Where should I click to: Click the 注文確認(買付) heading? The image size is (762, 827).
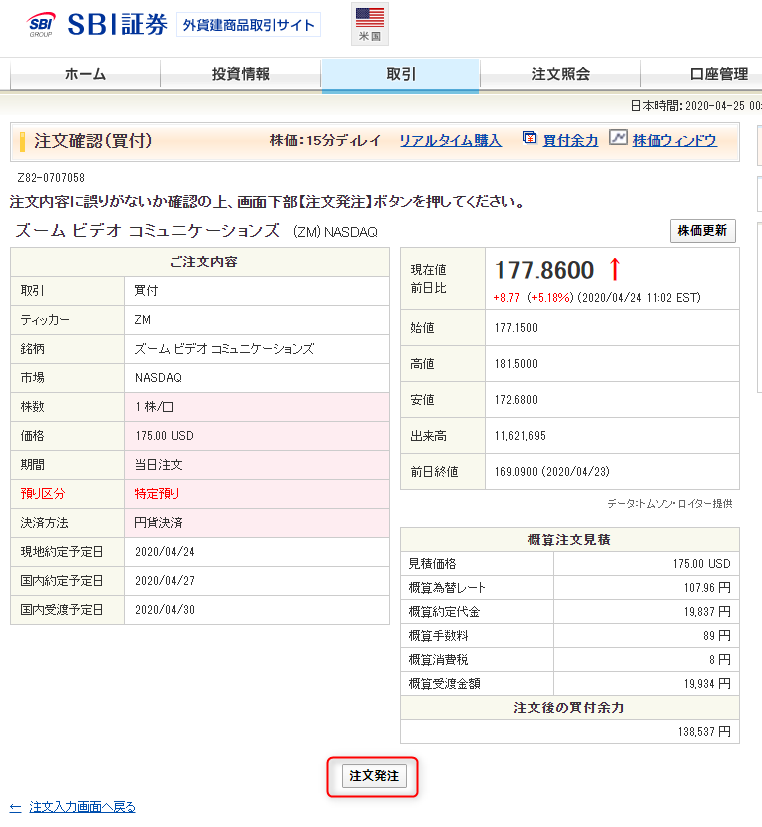[93, 141]
